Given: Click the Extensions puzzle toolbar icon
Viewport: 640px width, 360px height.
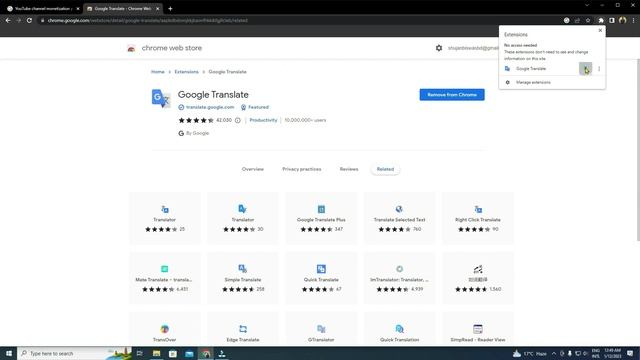Looking at the screenshot, I should tap(601, 20).
